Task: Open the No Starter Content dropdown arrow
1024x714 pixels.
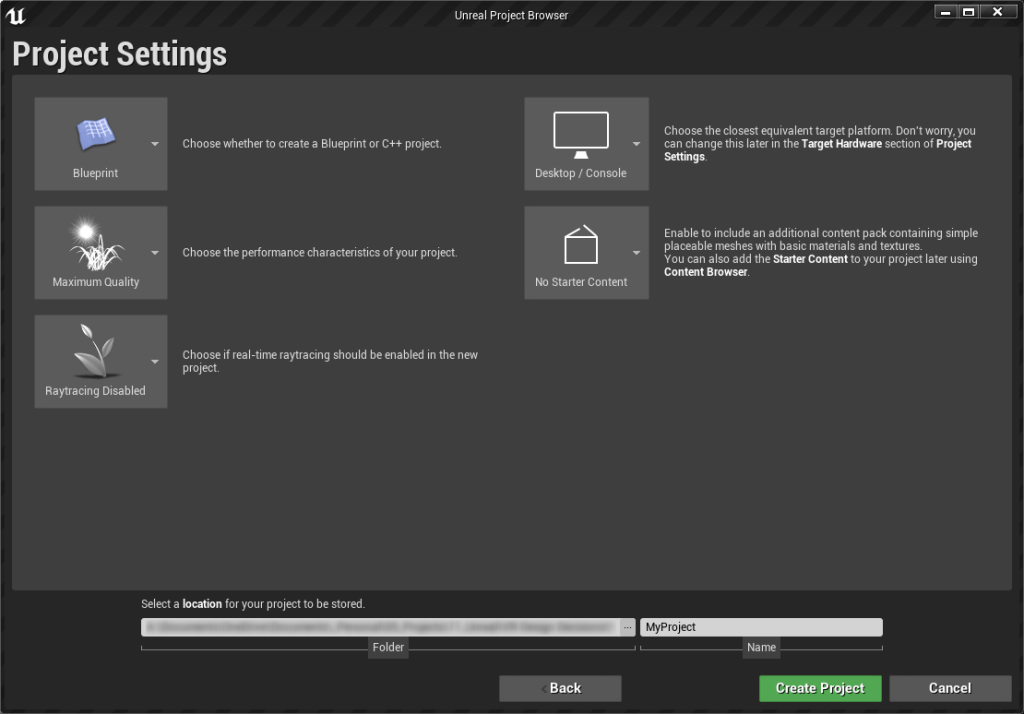Action: [636, 253]
